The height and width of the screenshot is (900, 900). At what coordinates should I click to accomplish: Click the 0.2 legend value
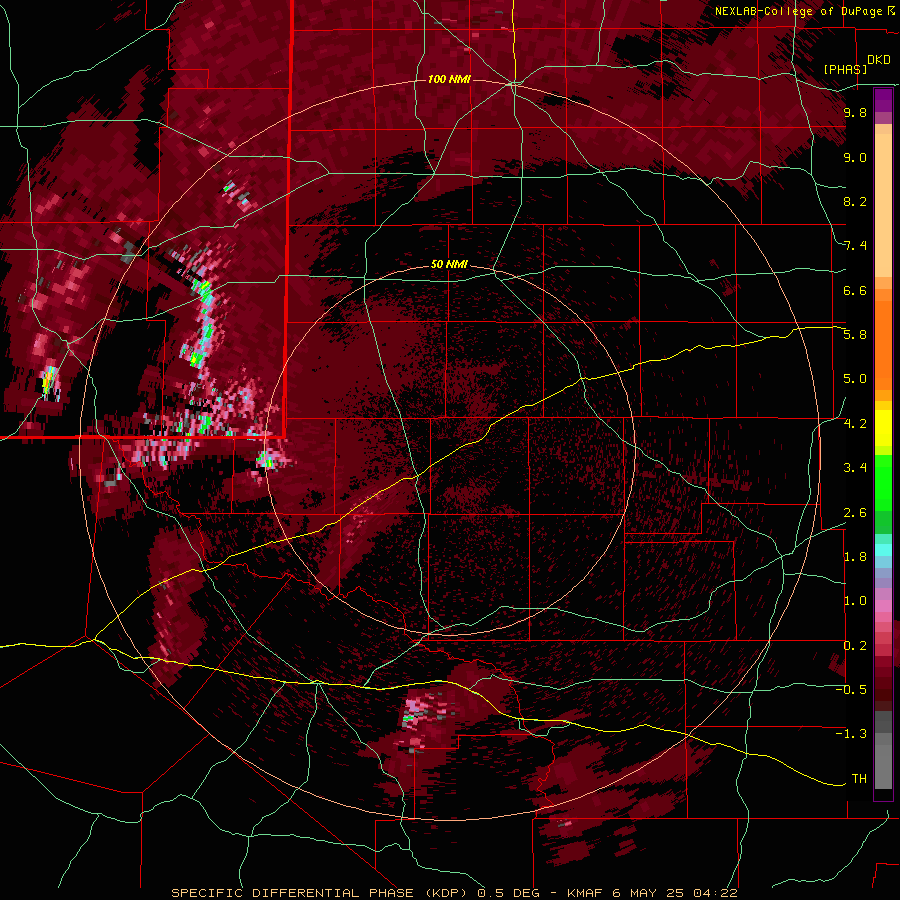[x=855, y=646]
